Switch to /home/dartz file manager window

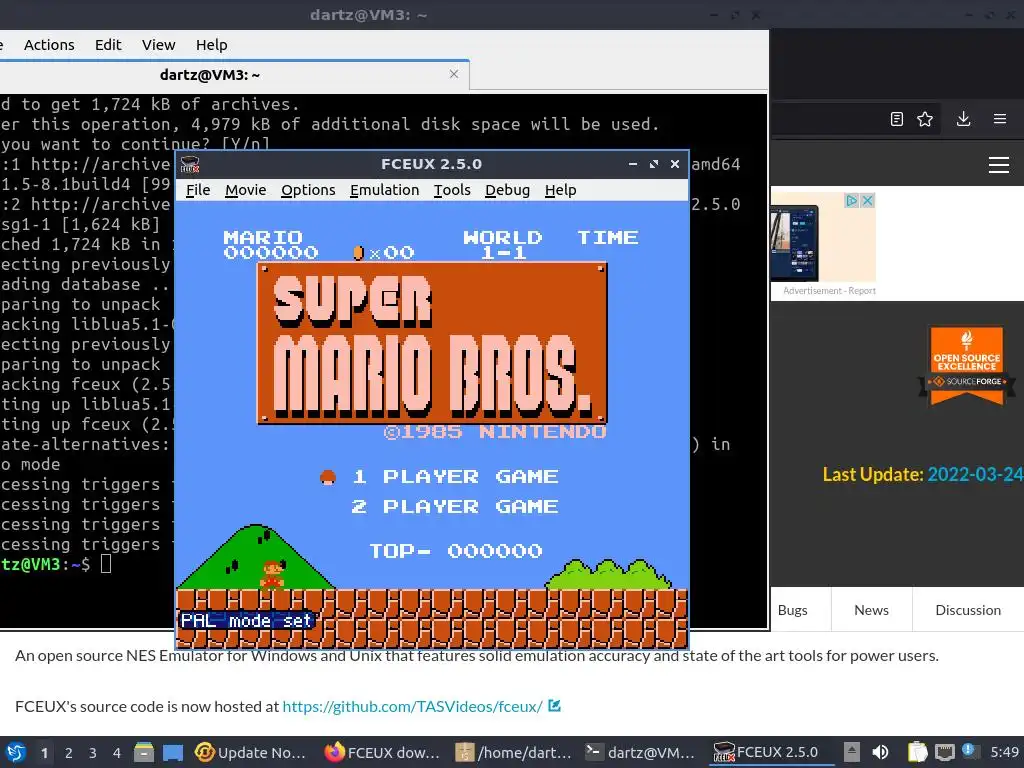coord(513,752)
